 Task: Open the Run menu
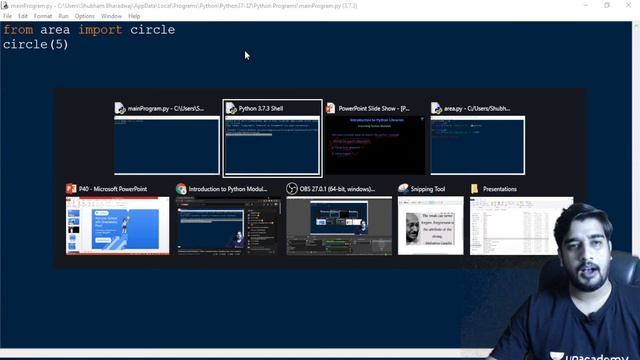tap(63, 16)
